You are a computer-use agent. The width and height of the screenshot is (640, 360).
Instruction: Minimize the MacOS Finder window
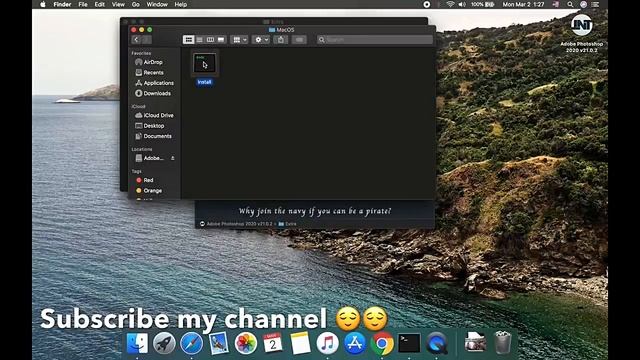(142, 30)
